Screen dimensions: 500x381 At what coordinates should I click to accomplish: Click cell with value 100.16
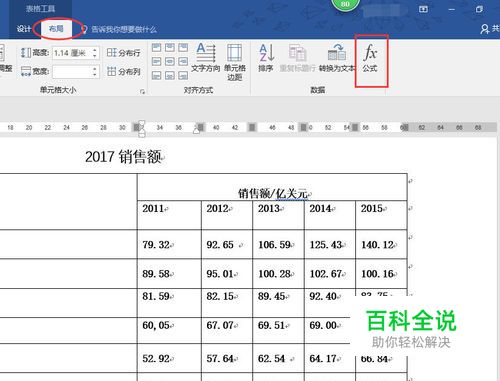tap(381, 274)
